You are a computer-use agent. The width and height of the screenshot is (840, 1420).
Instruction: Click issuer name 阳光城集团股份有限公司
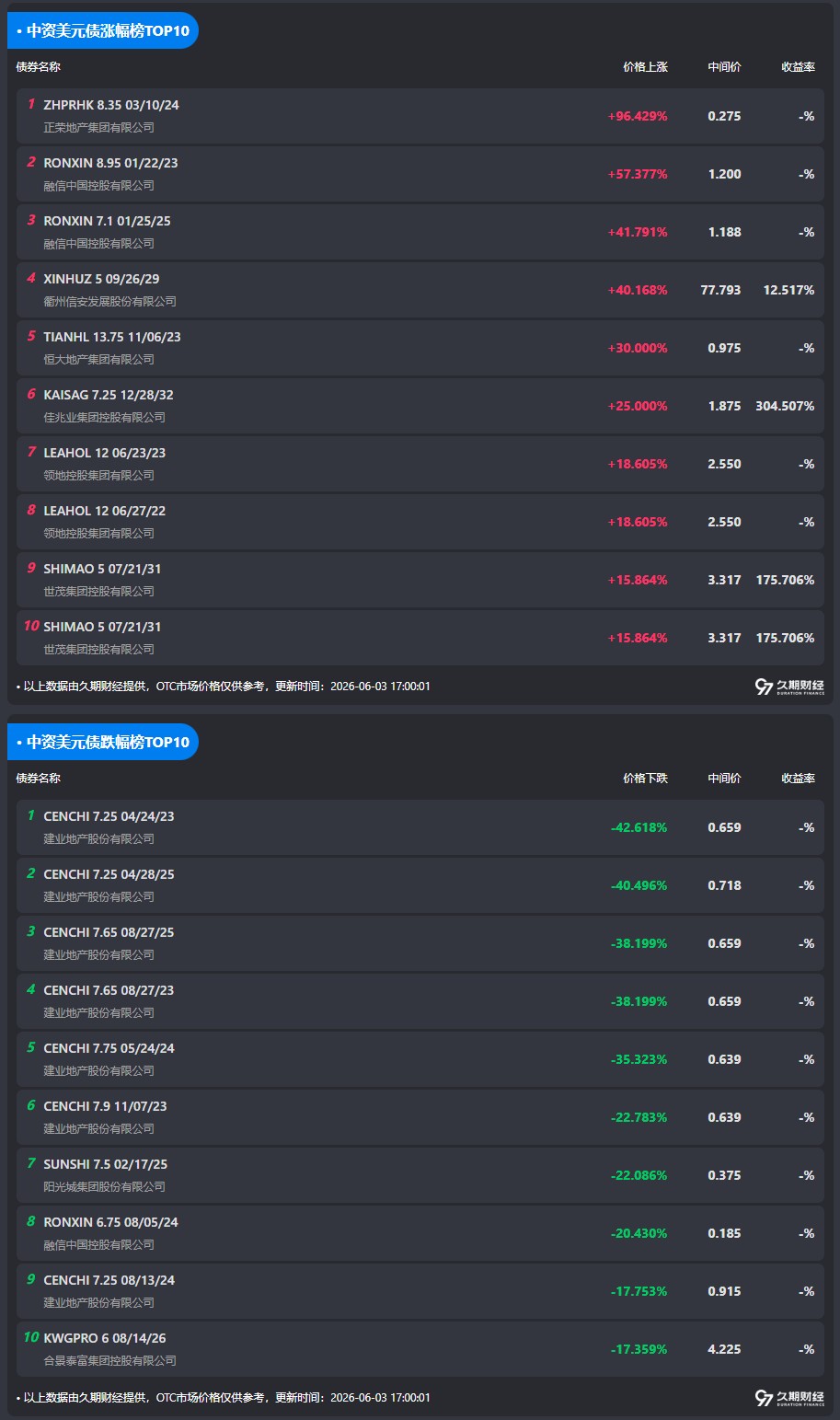(x=105, y=1187)
